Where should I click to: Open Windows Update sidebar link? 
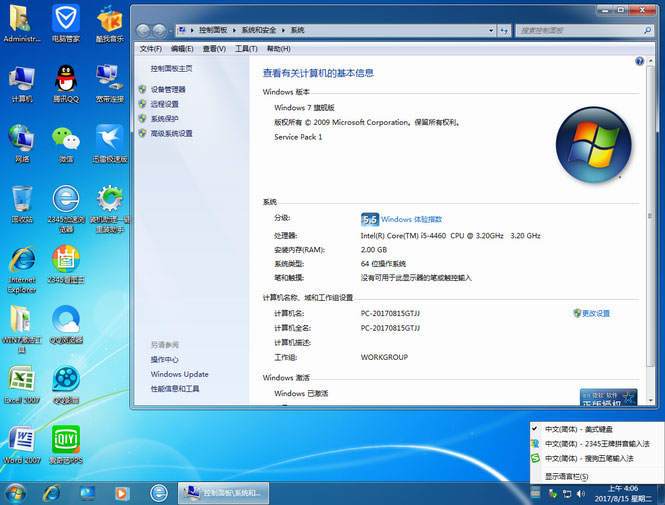coord(179,374)
